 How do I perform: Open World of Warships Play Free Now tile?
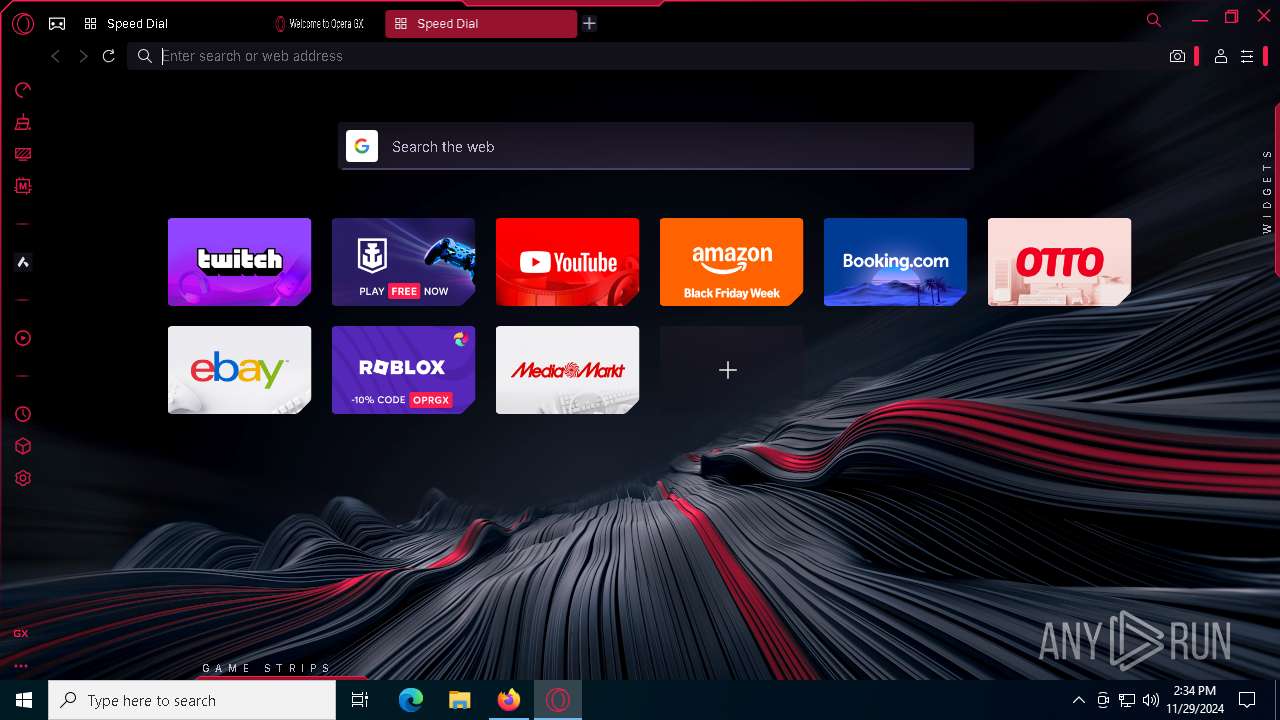click(x=403, y=262)
